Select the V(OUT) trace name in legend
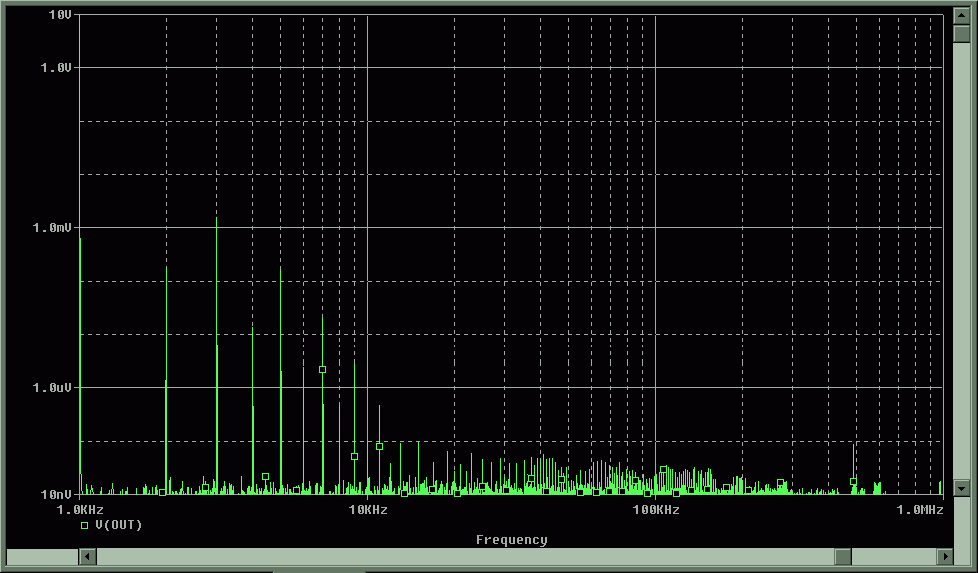Image resolution: width=978 pixels, height=573 pixels. pos(118,525)
